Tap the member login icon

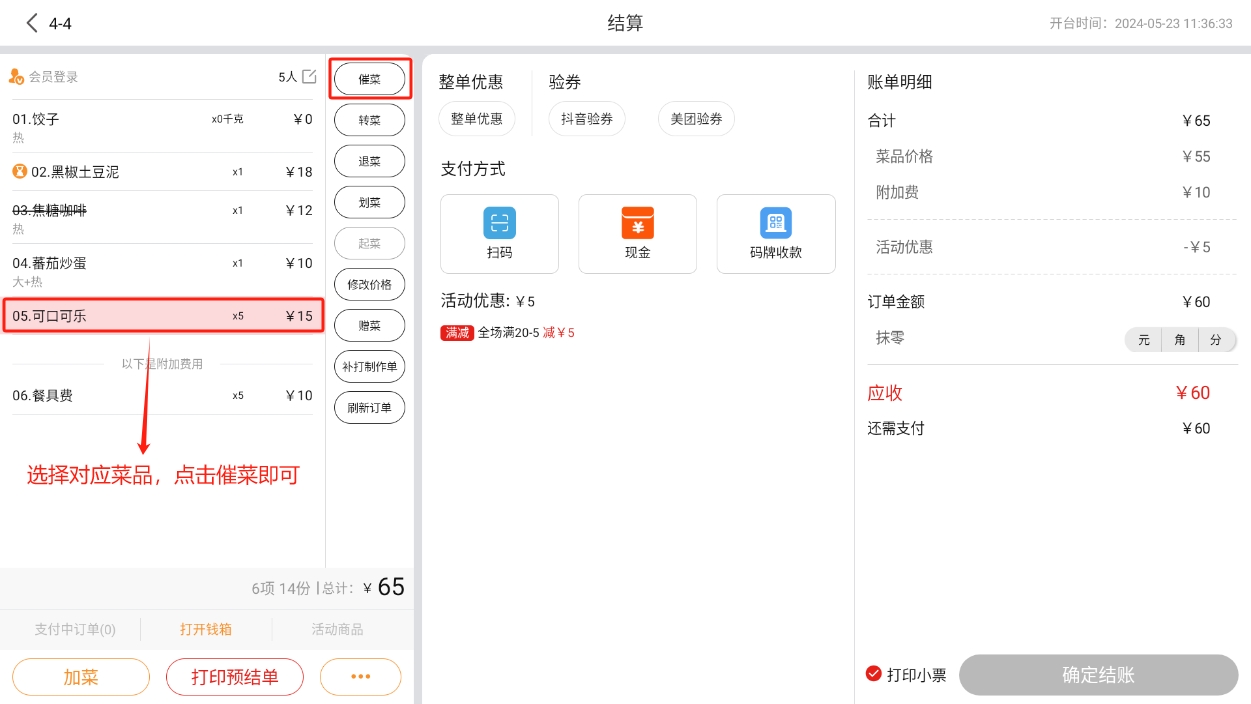[16, 77]
